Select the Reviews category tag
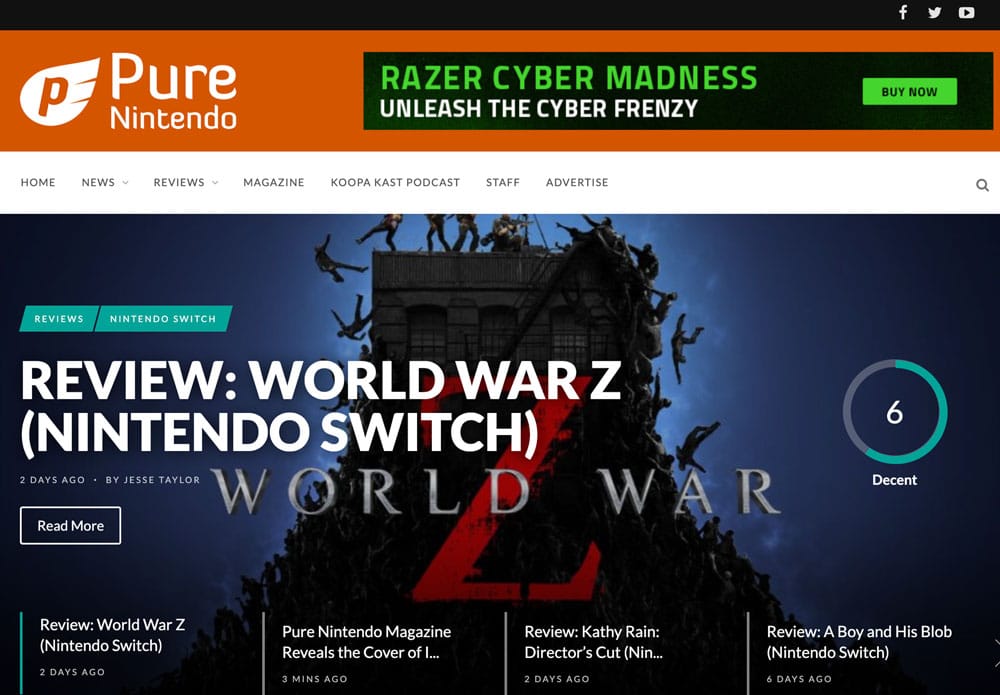Screen dimensions: 1000x695 59,319
